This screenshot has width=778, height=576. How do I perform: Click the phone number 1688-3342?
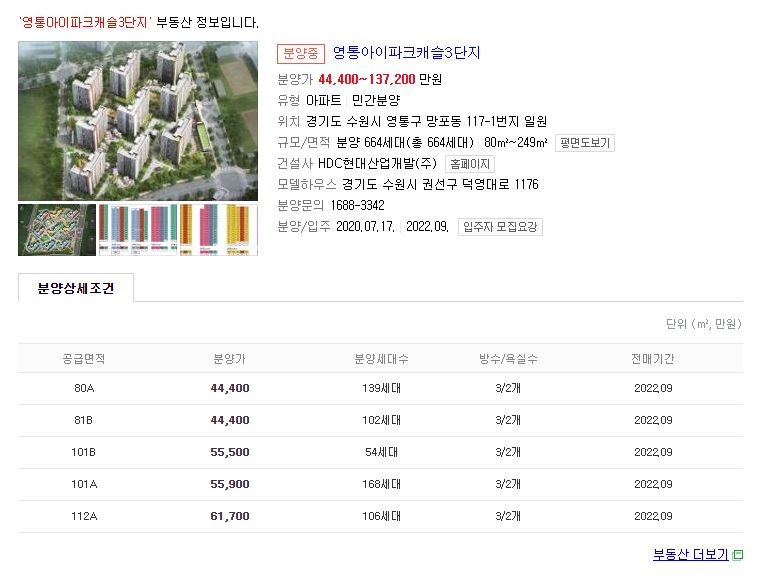357,205
